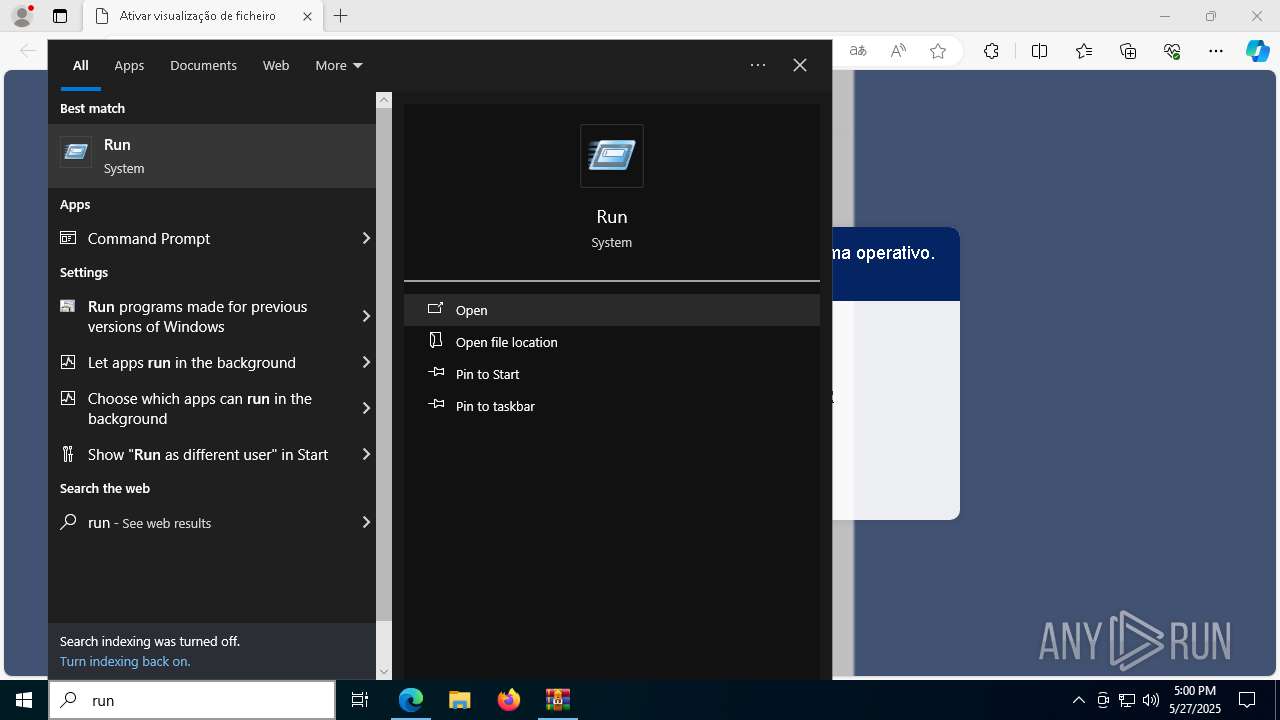
Task: Open Edge translate icon in address bar
Action: [858, 51]
